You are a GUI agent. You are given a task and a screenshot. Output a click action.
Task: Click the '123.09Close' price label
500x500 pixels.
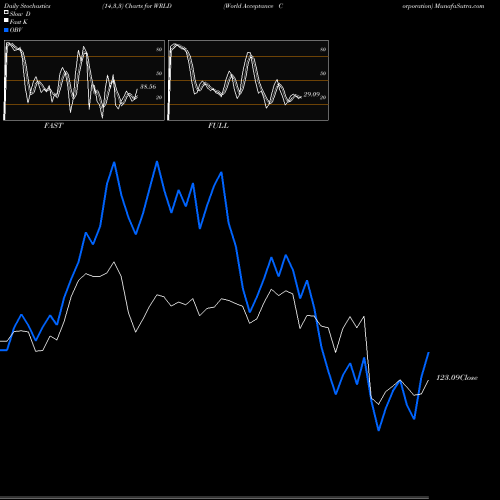[x=457, y=378]
